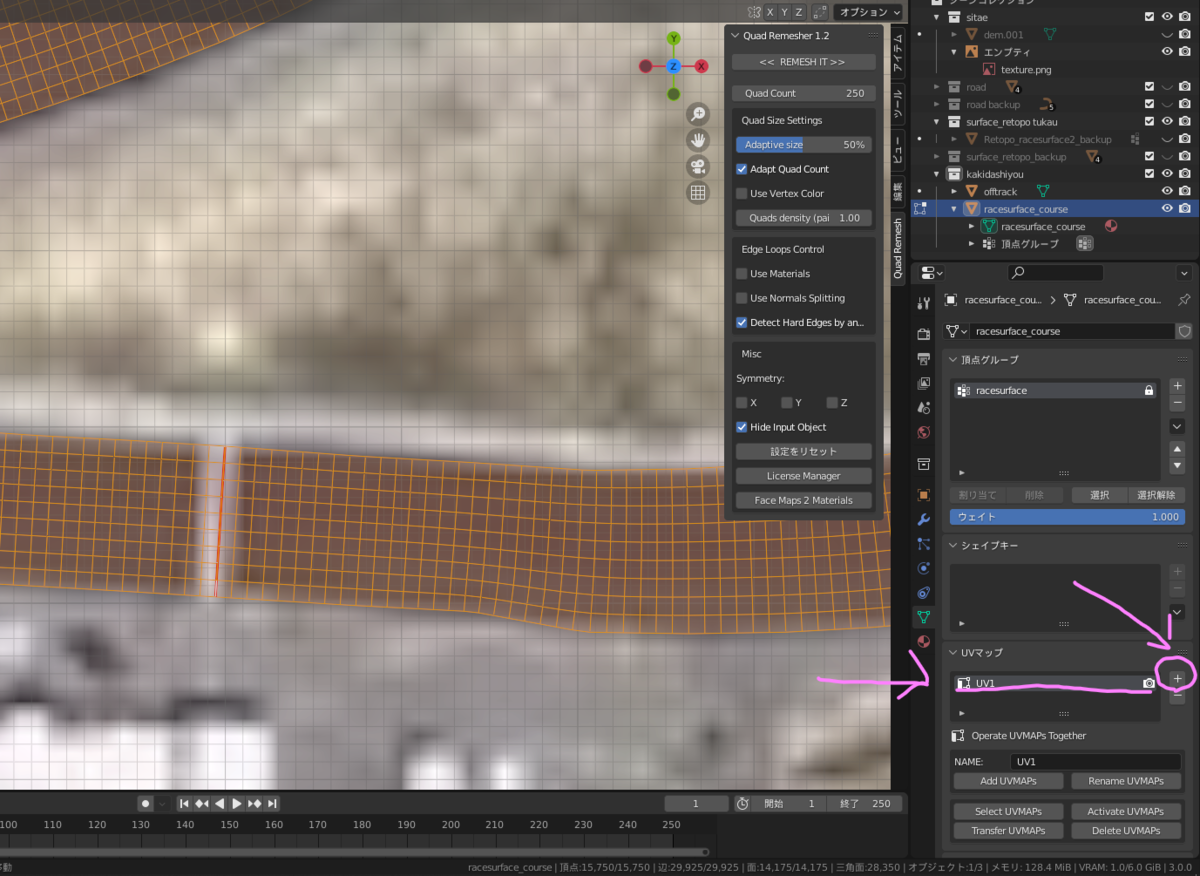Open the World properties globe icon
This screenshot has height=876, width=1200.
point(923,433)
